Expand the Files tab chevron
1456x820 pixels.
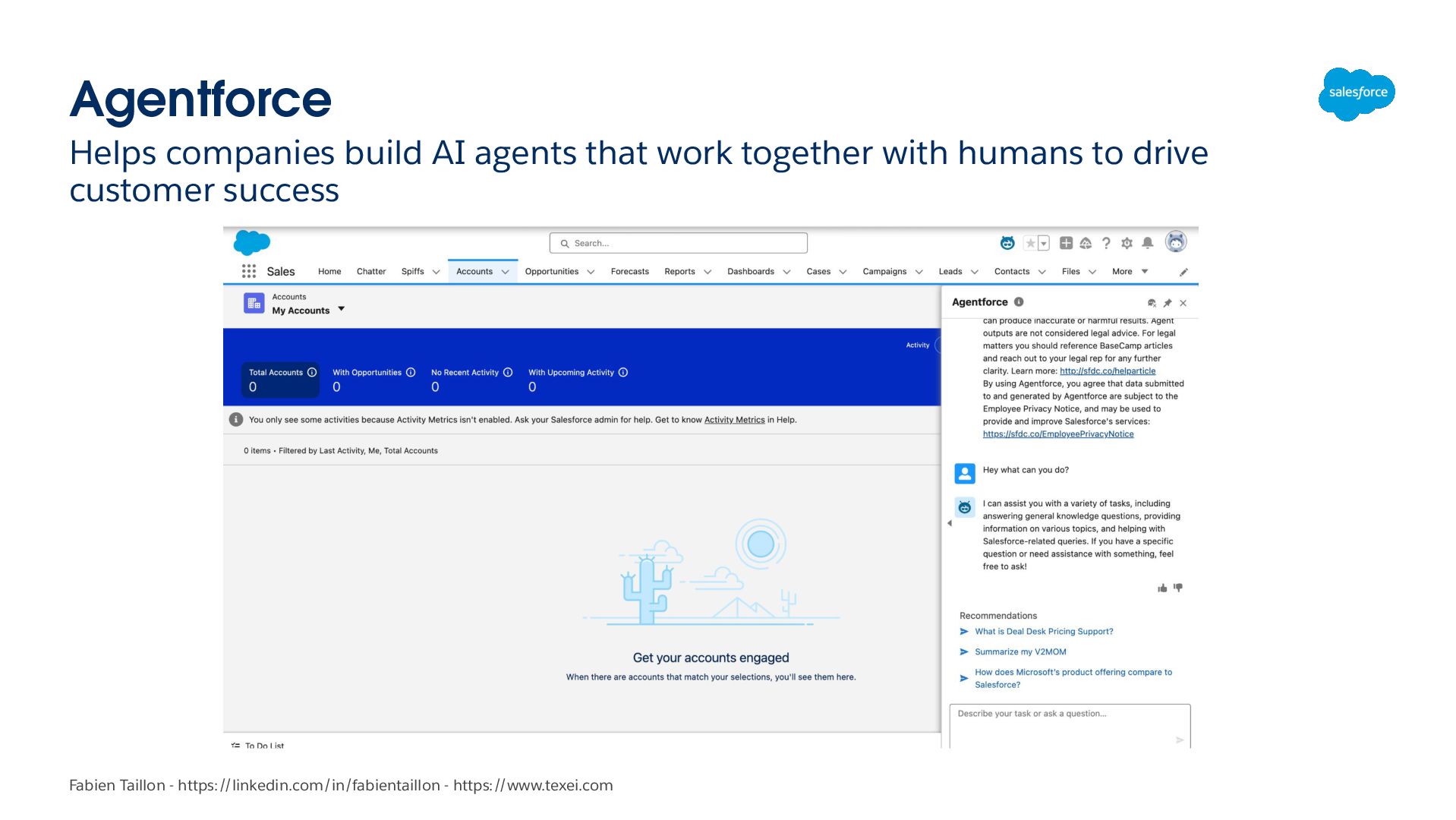click(x=1092, y=272)
